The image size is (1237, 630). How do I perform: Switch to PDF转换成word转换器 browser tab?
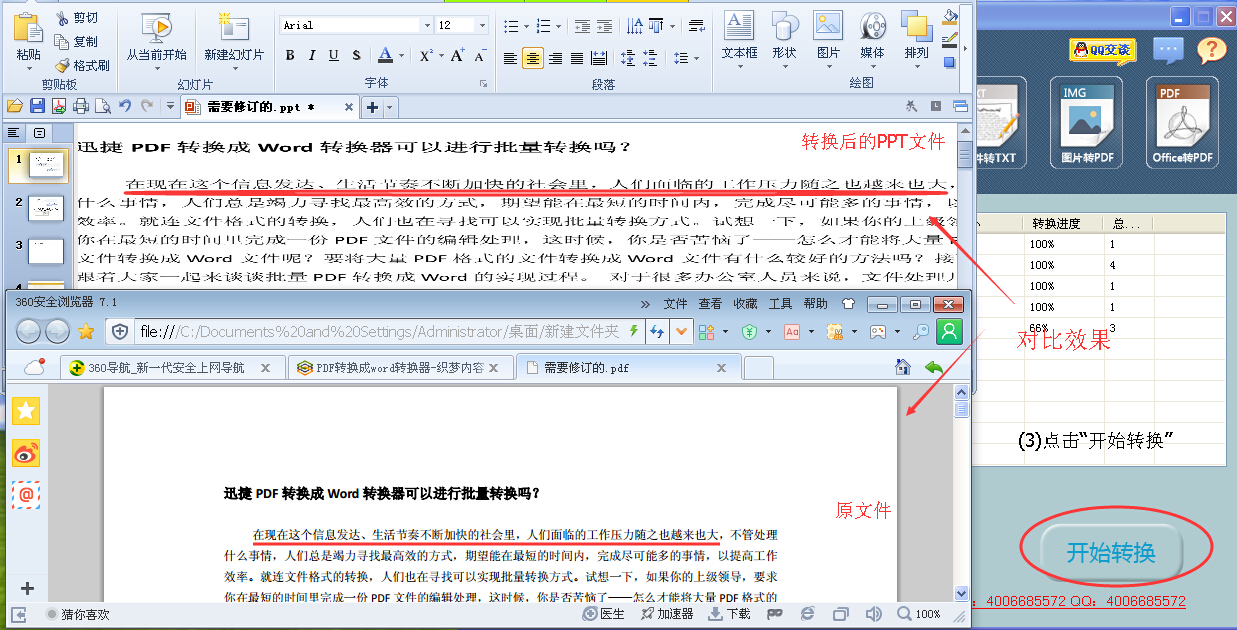(x=400, y=368)
